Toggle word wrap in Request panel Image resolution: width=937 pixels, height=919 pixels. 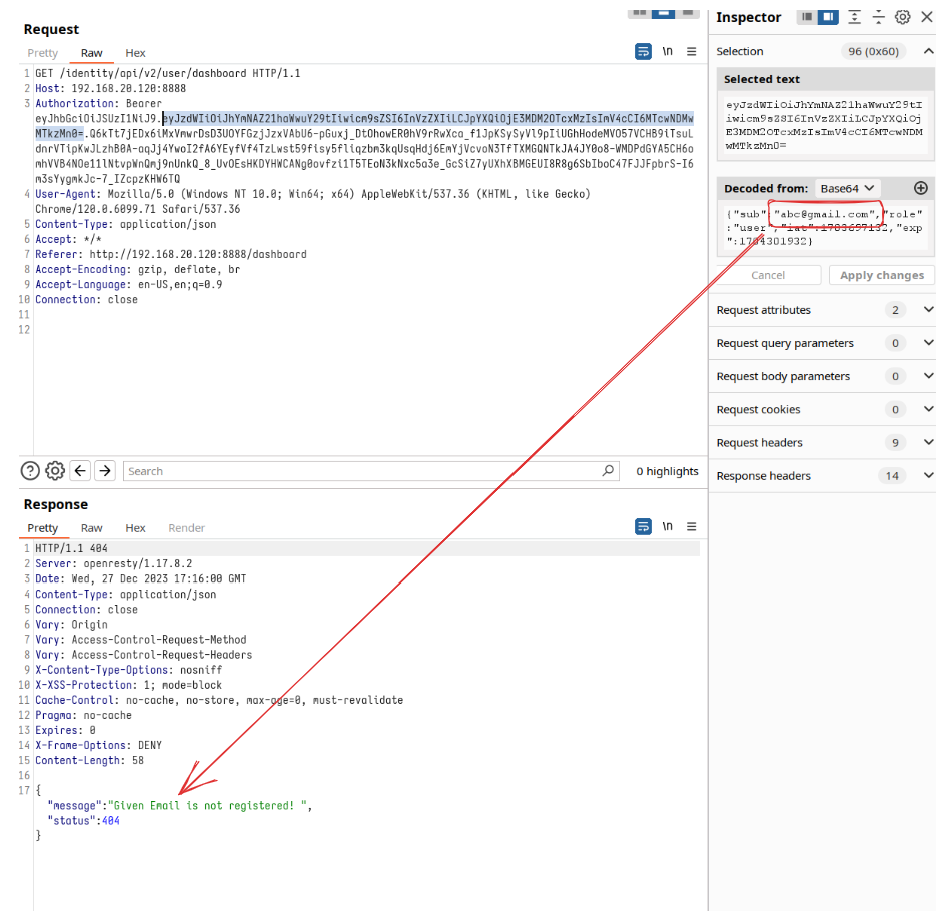coord(644,52)
